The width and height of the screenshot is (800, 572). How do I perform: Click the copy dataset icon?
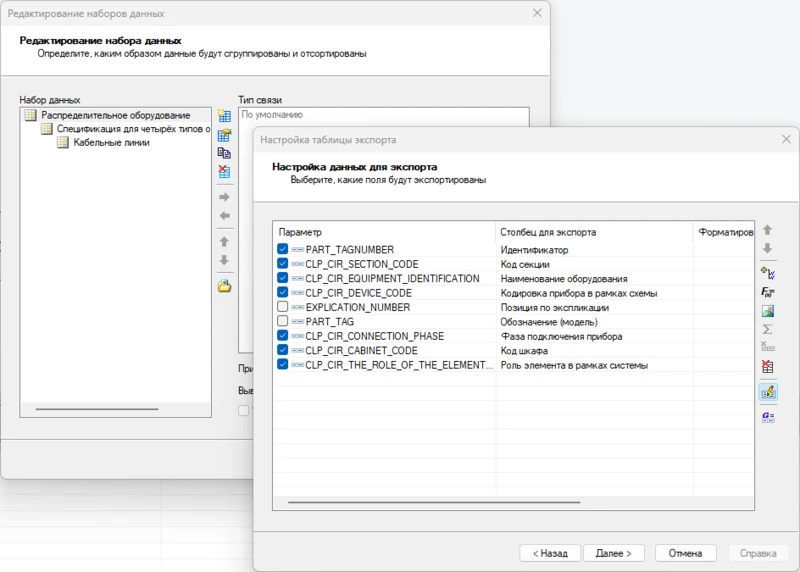225,153
